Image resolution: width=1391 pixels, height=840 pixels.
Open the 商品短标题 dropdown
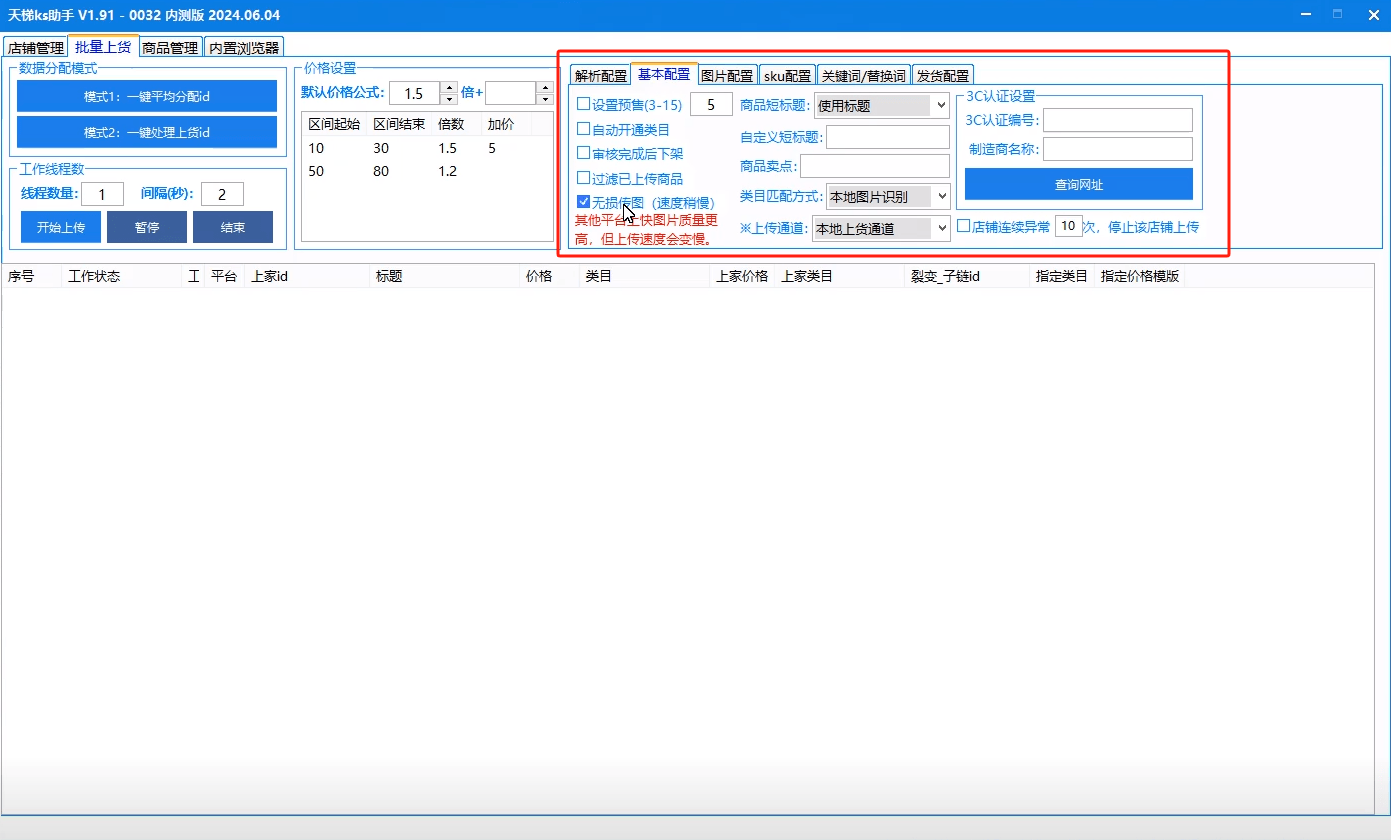(x=881, y=105)
